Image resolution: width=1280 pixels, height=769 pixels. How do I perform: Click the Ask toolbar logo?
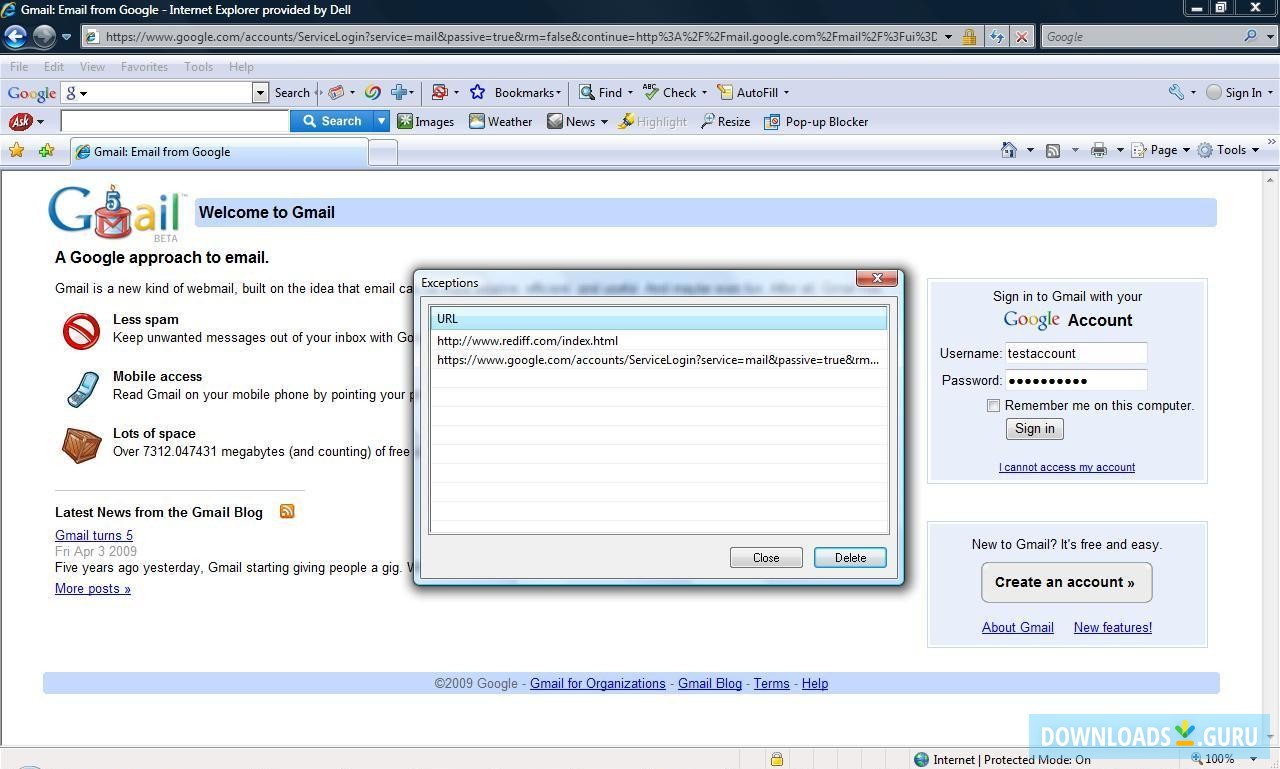[x=20, y=122]
